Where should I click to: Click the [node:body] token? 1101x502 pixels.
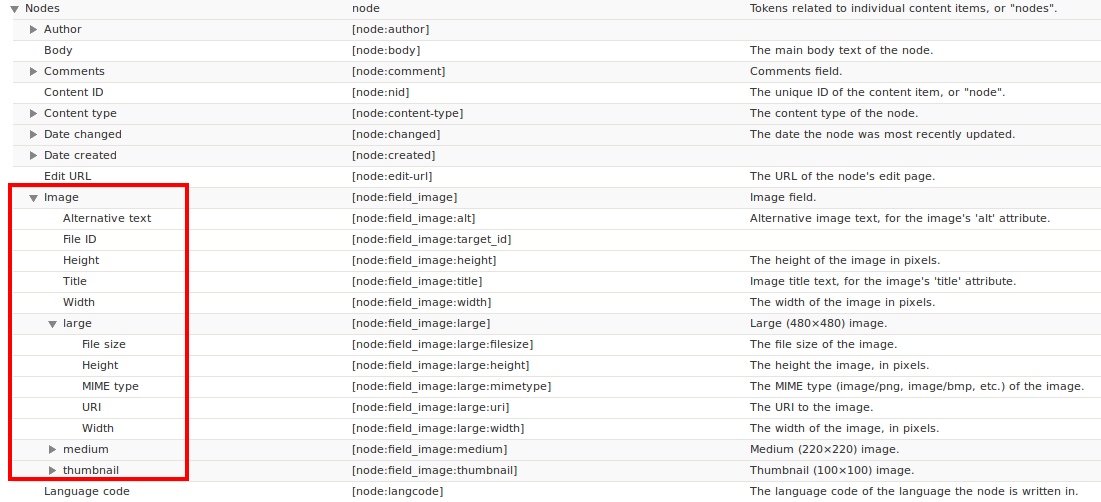point(385,50)
